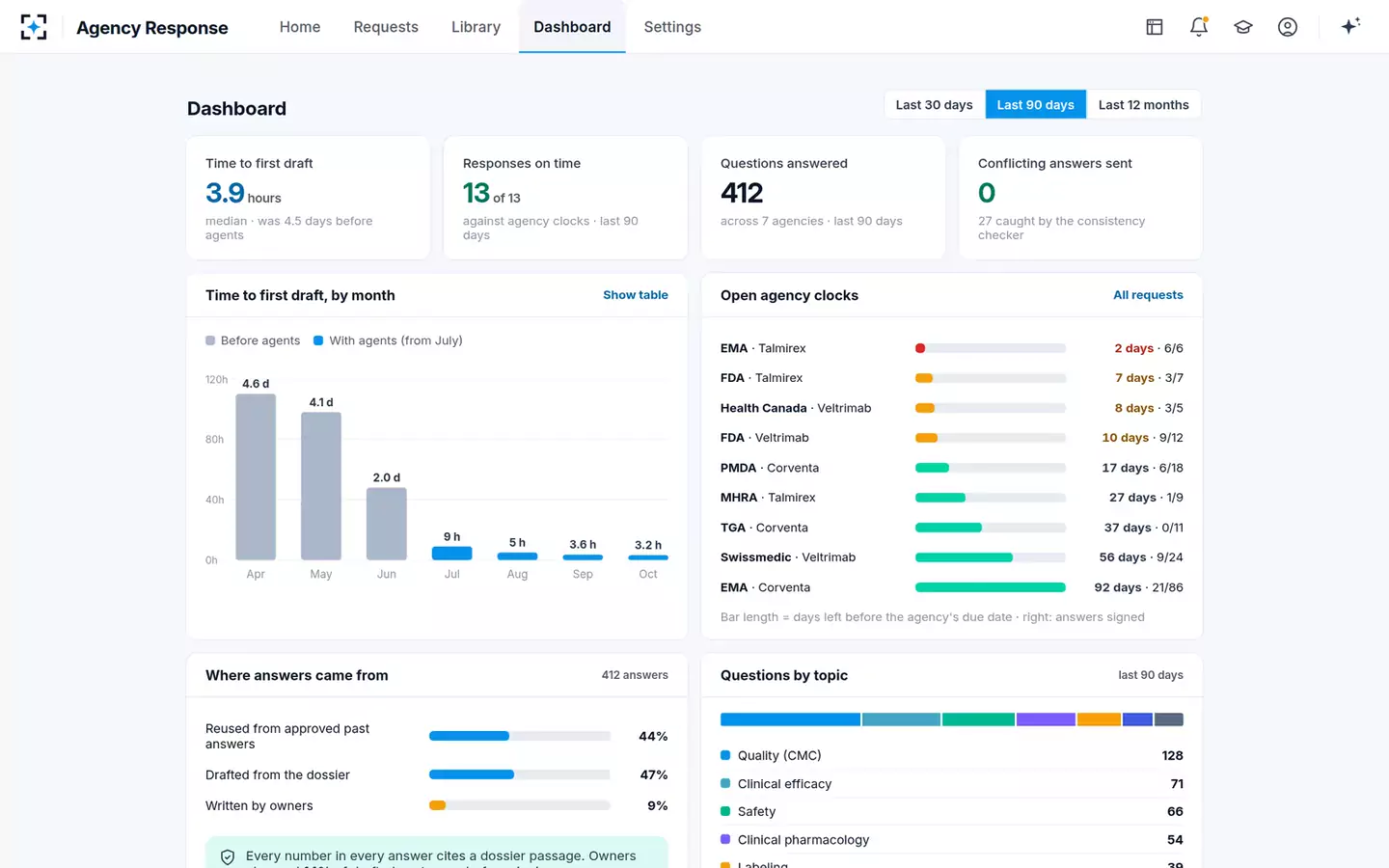The width and height of the screenshot is (1389, 868).
Task: Click the MHRA · Talmirex clock row
Action: click(952, 498)
